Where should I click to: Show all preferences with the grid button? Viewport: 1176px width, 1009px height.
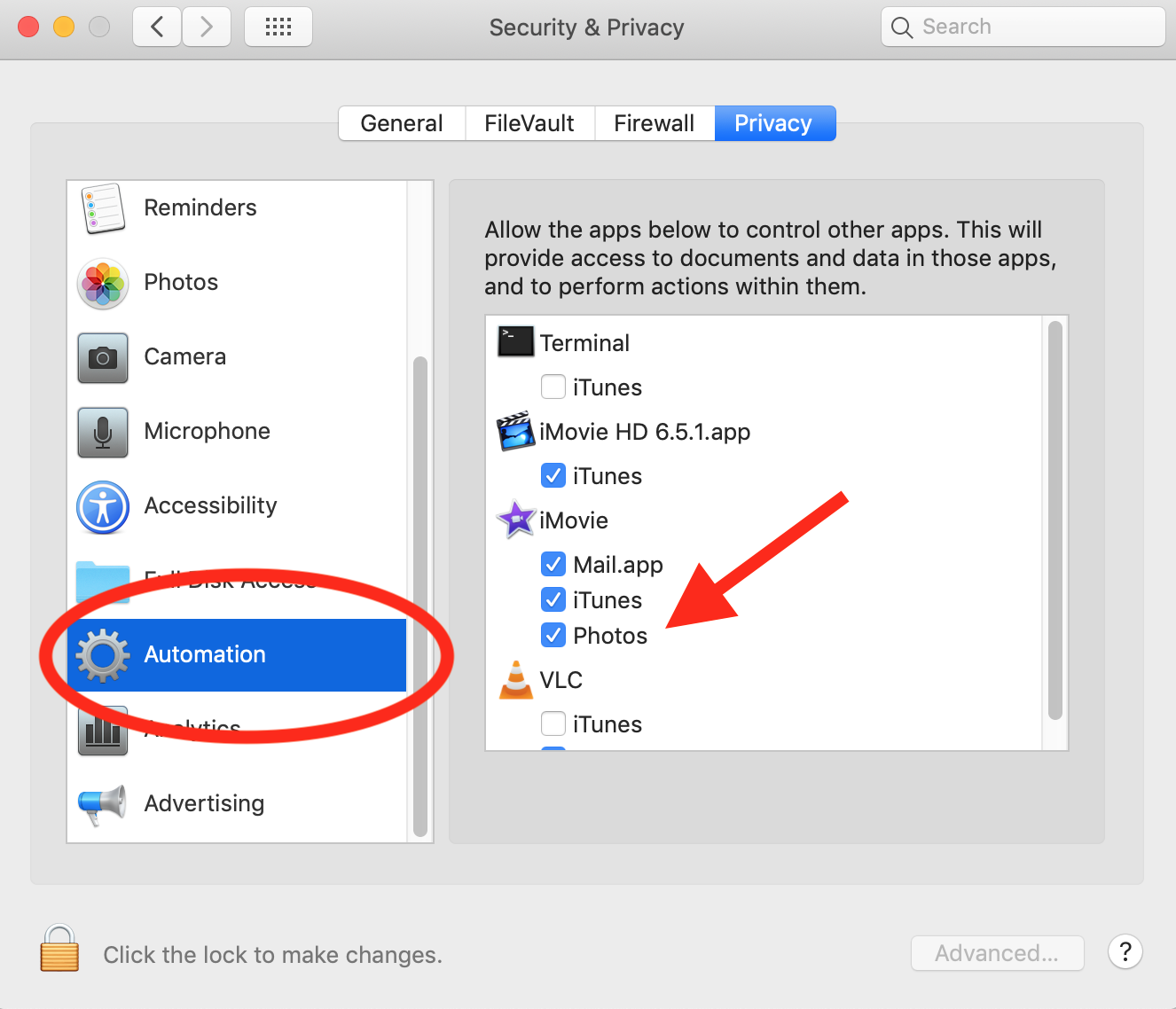(x=278, y=27)
